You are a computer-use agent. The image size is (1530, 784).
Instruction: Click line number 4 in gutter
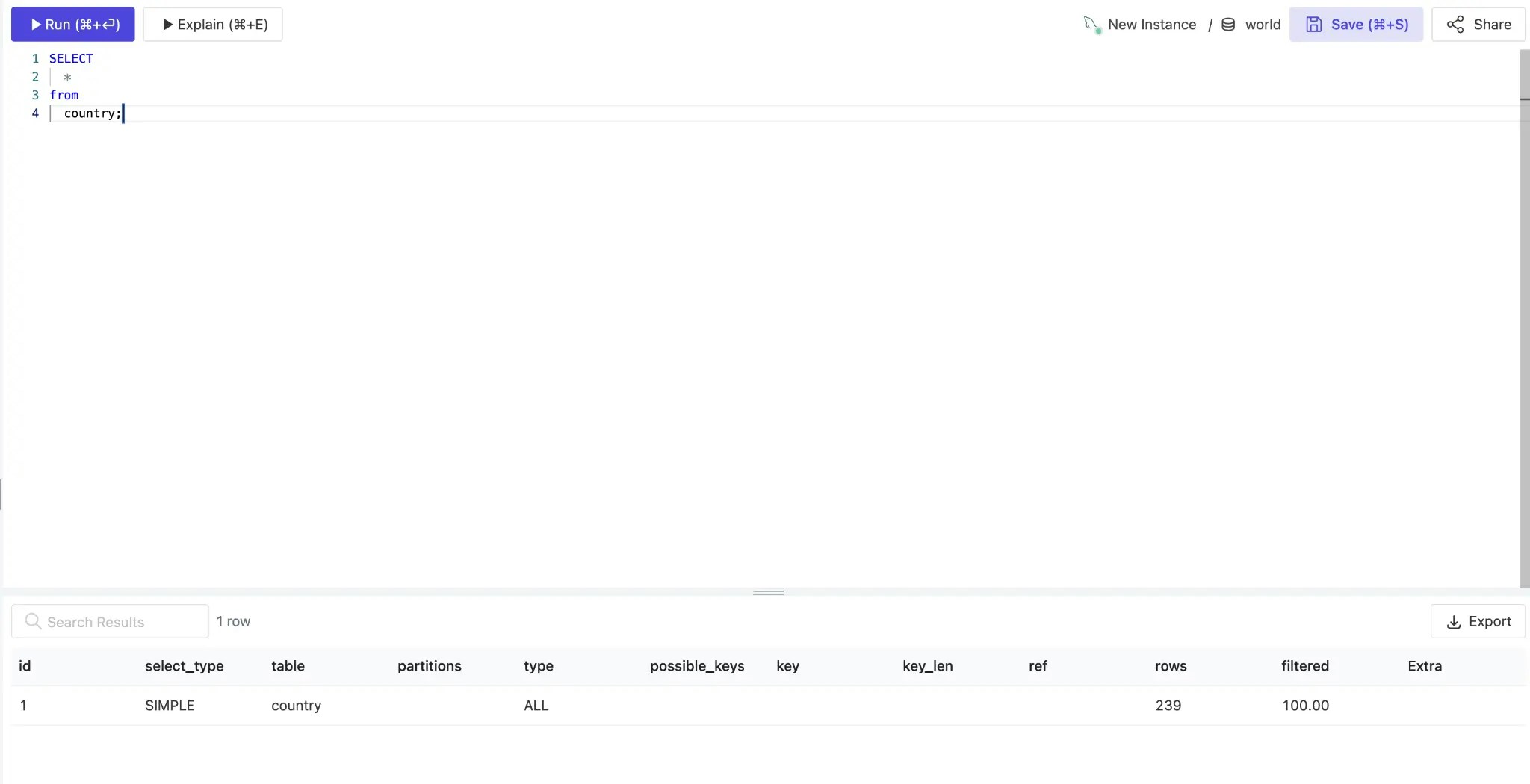[35, 113]
